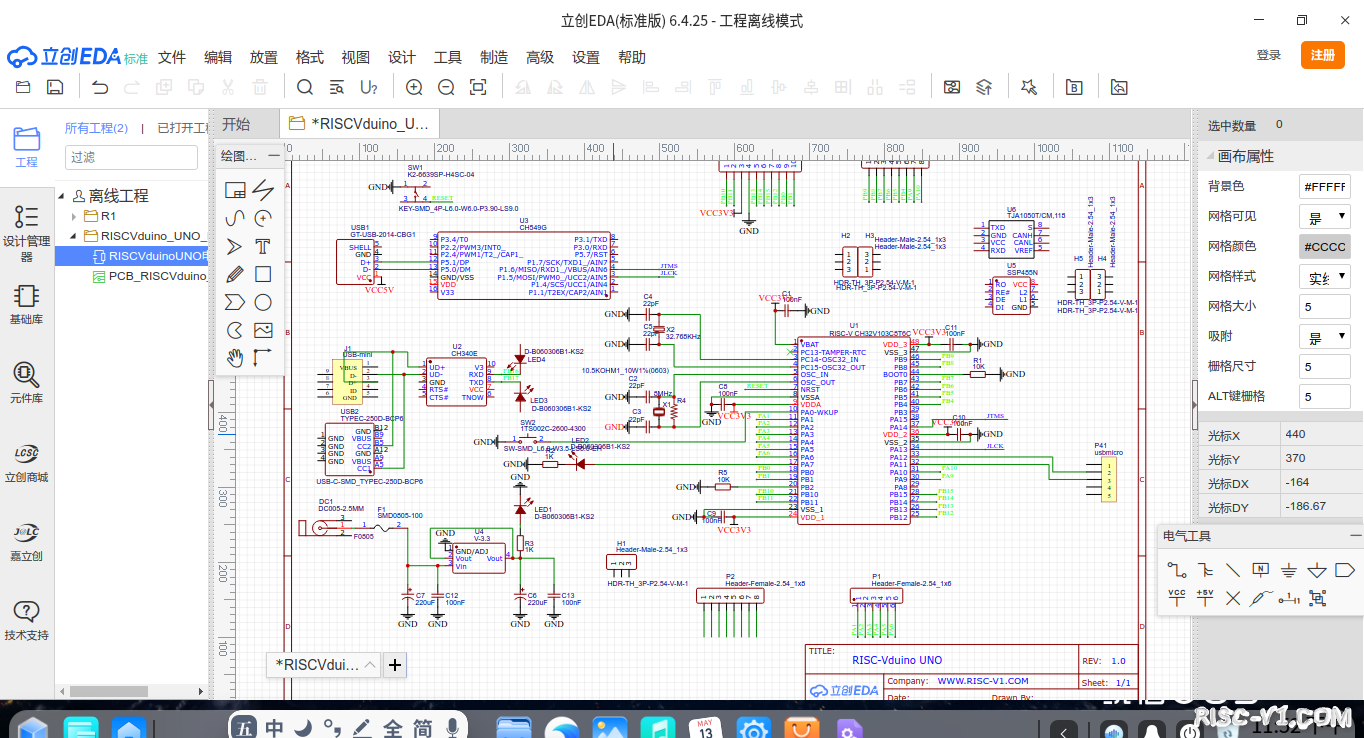The image size is (1364, 738).
Task: Open the JLC sidebar item
Action: click(x=27, y=541)
